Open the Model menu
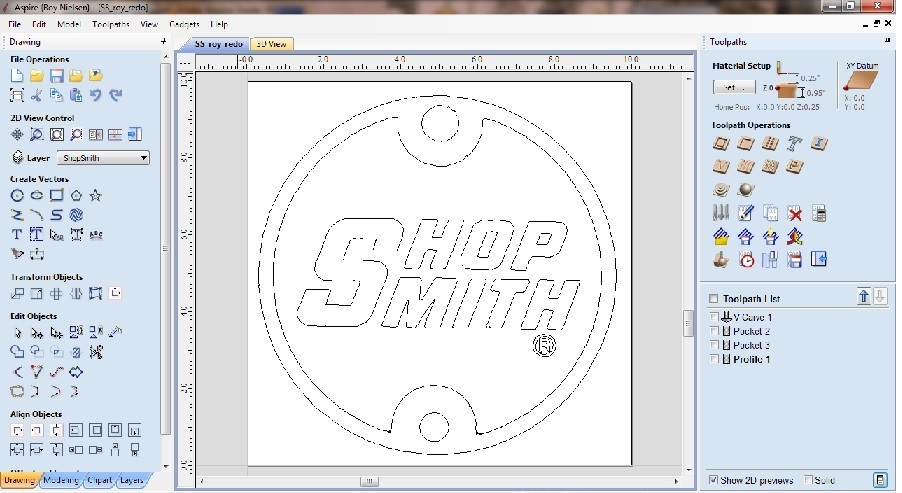This screenshot has height=493, width=902. (x=69, y=24)
